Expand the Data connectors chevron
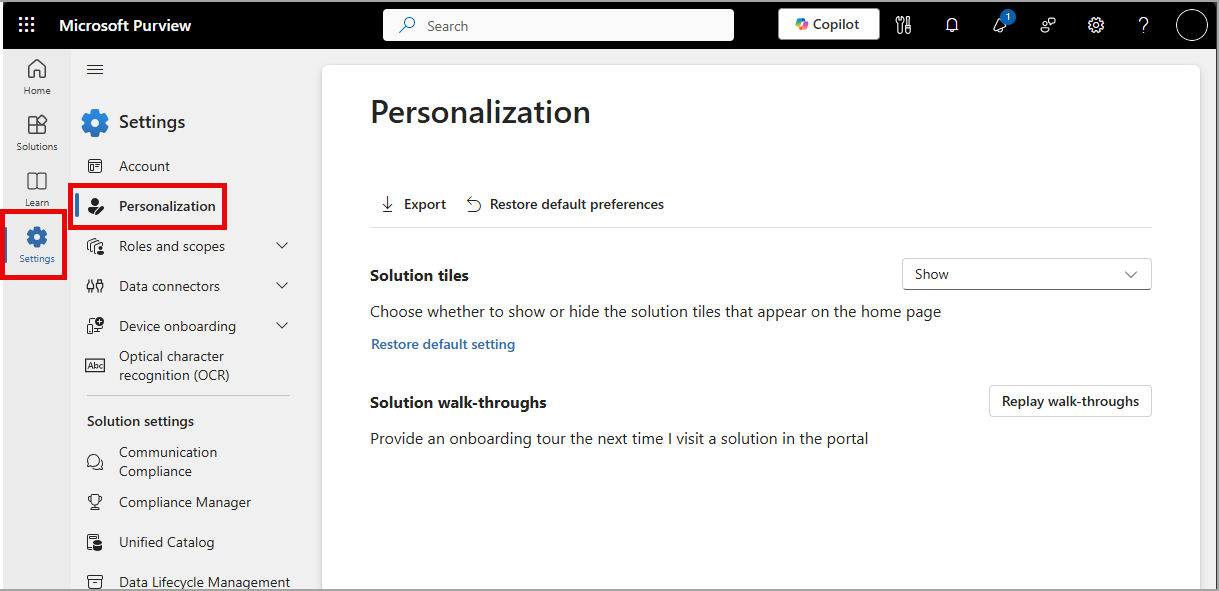The width and height of the screenshot is (1219, 591). pos(282,286)
